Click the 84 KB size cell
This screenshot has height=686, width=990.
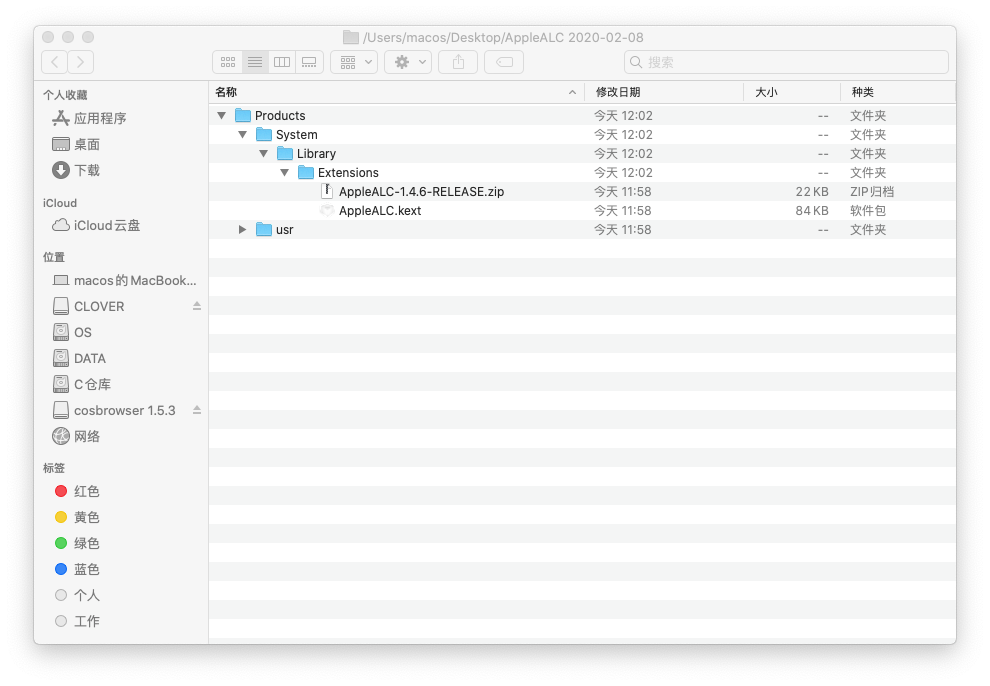(811, 211)
